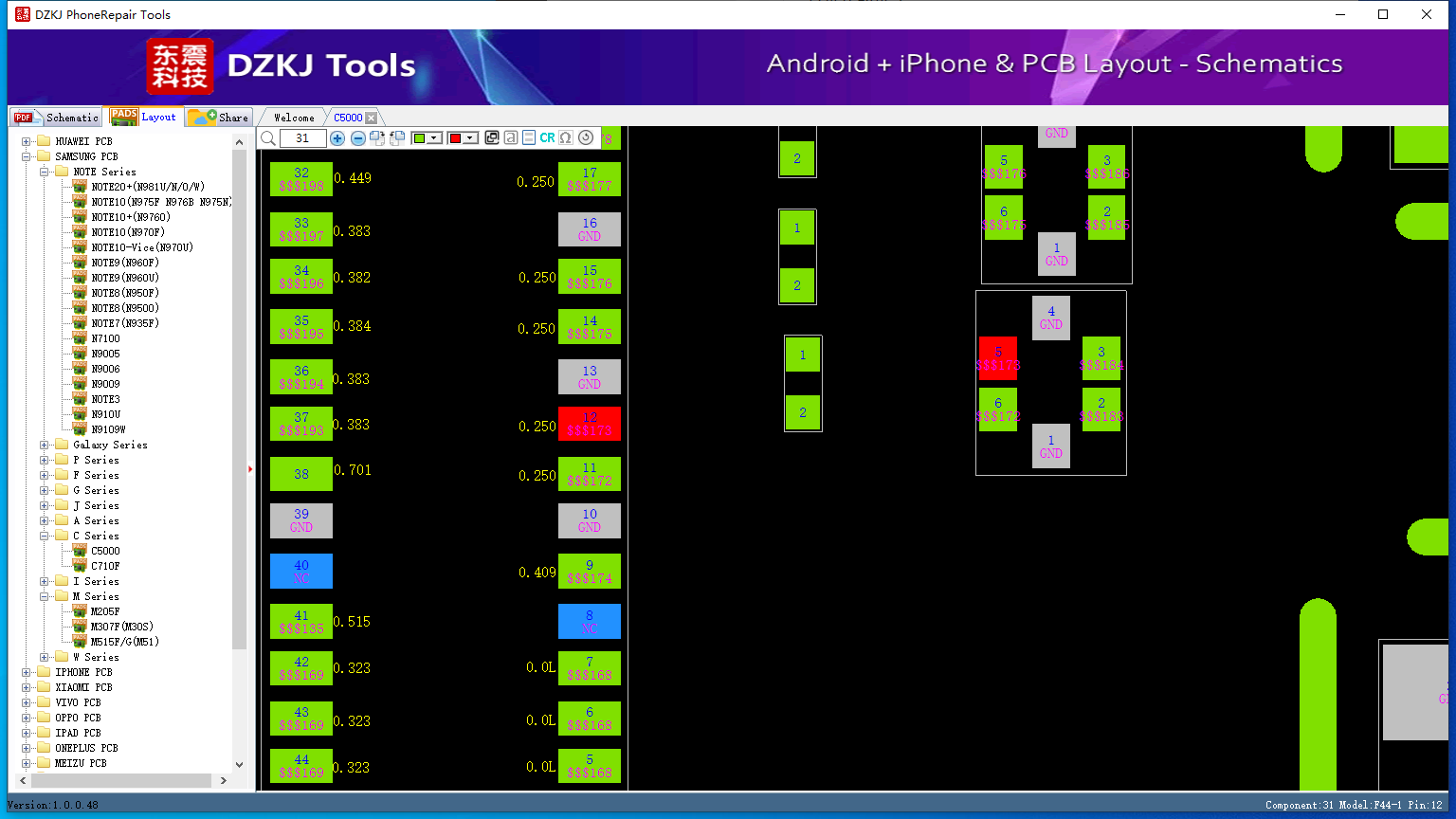Select pin 40 NC blue pad
This screenshot has height=819, width=1456.
click(301, 572)
